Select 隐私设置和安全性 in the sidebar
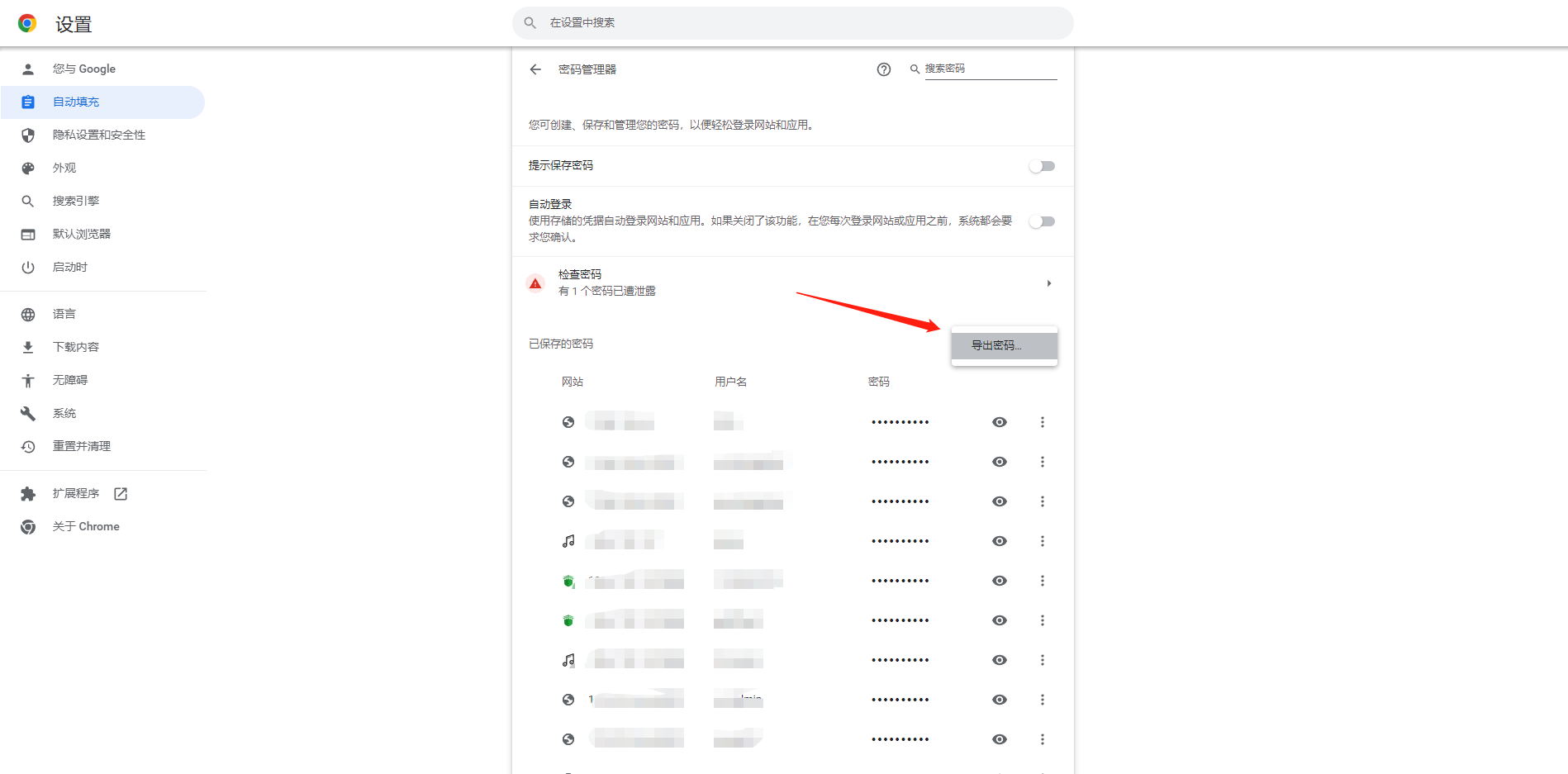This screenshot has width=1568, height=774. click(98, 135)
